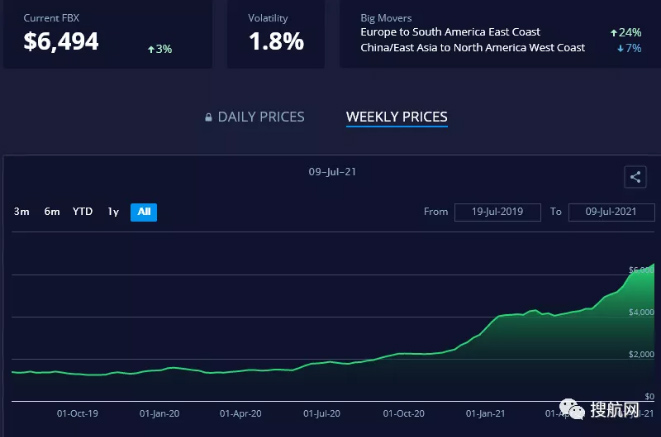Click the blue down arrow beside 7%
This screenshot has width=661, height=437.
620,48
